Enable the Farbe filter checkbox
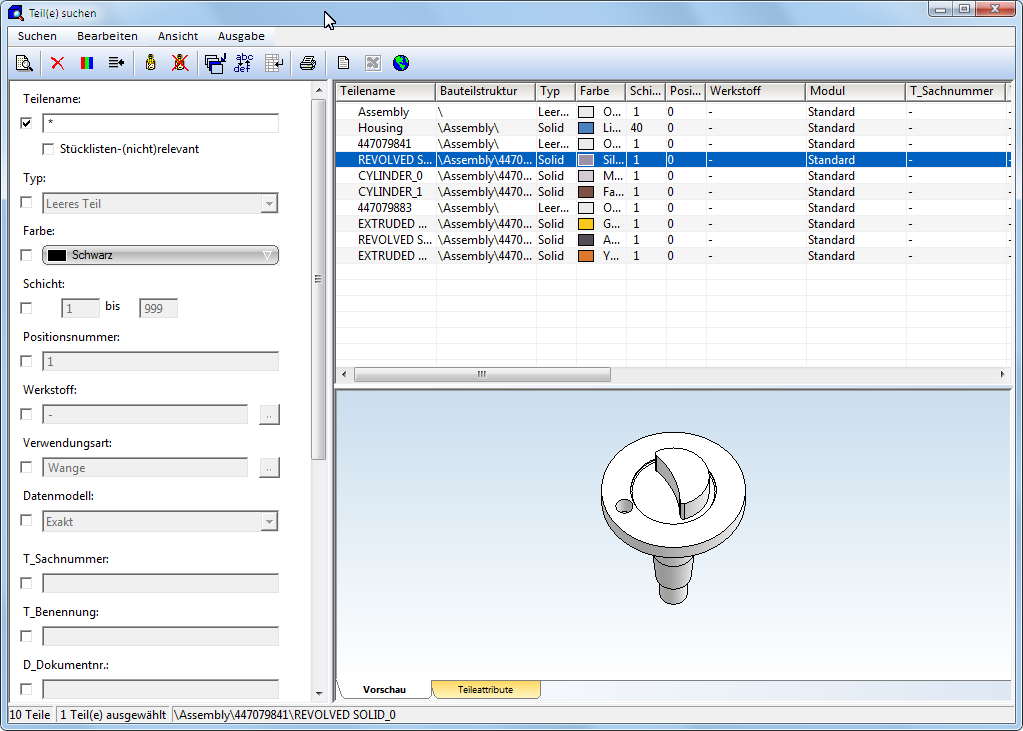Screen dimensions: 1023x731 pyautogui.click(x=27, y=255)
